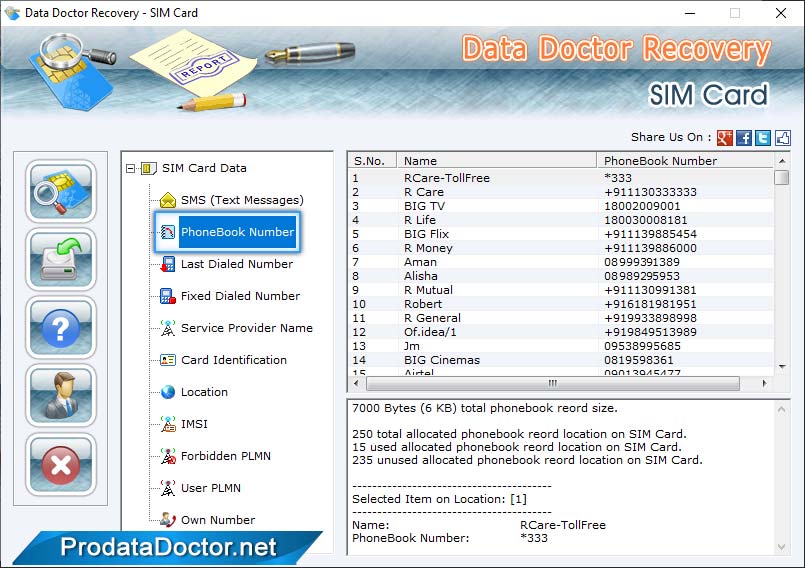Select the R Life contact row

point(561,220)
